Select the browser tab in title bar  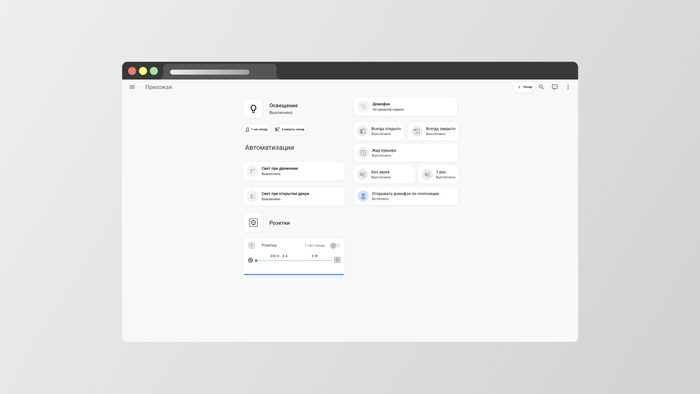[x=220, y=71]
